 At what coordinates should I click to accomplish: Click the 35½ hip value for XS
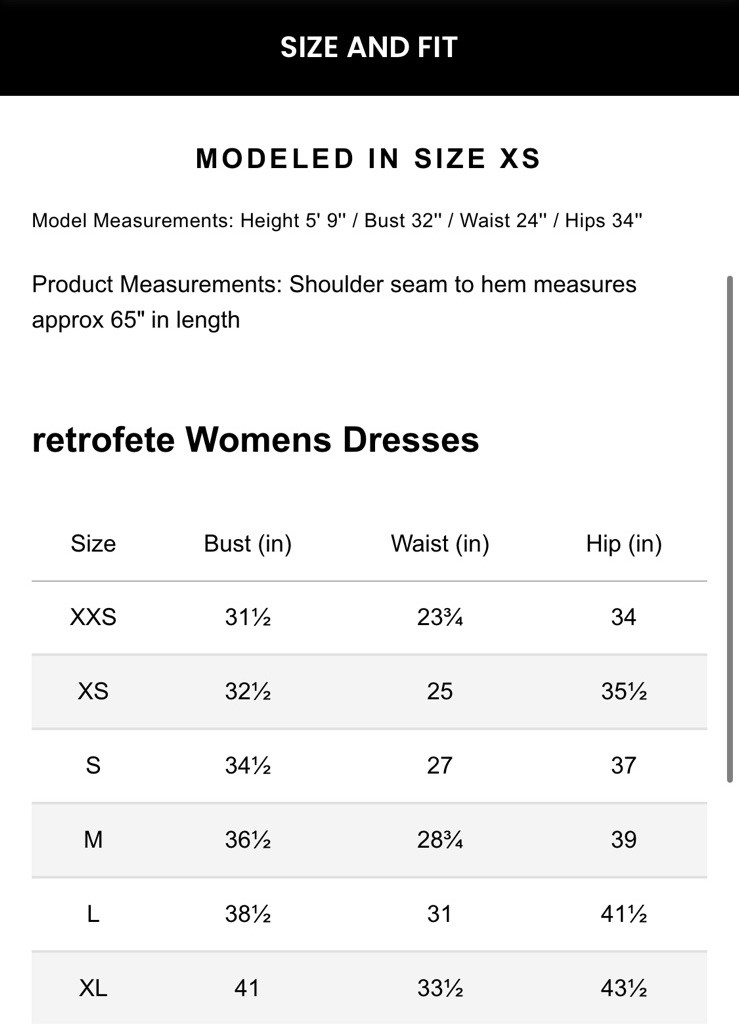point(624,691)
